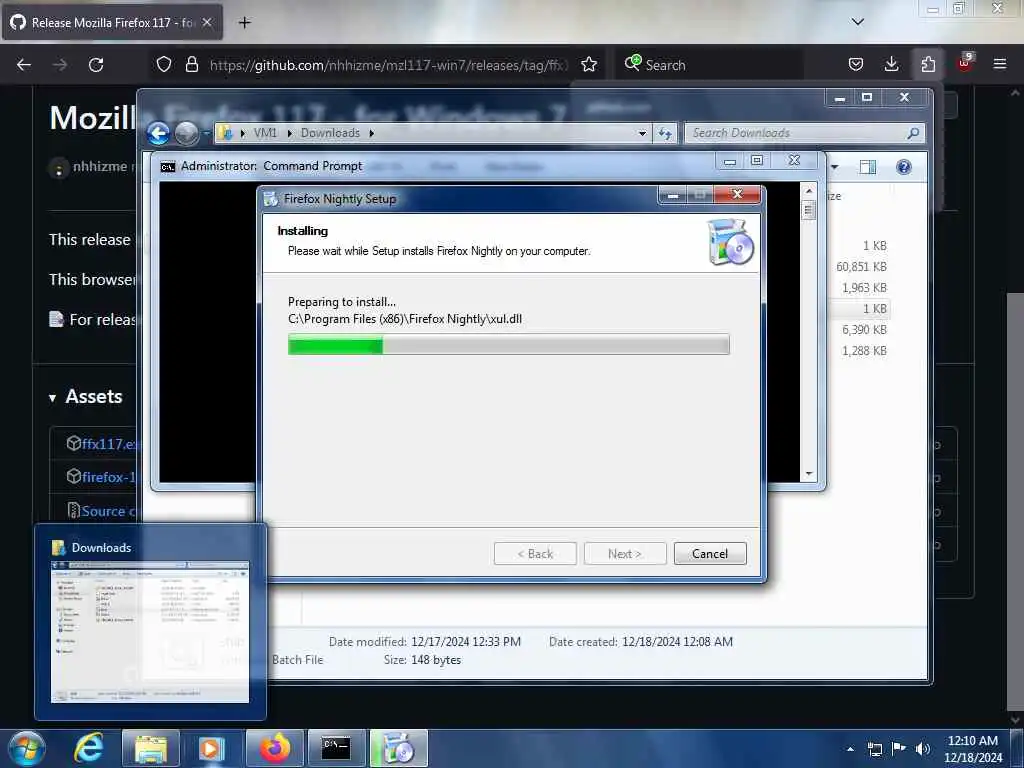Select Downloads in Explorer breadcrumb

(330, 133)
